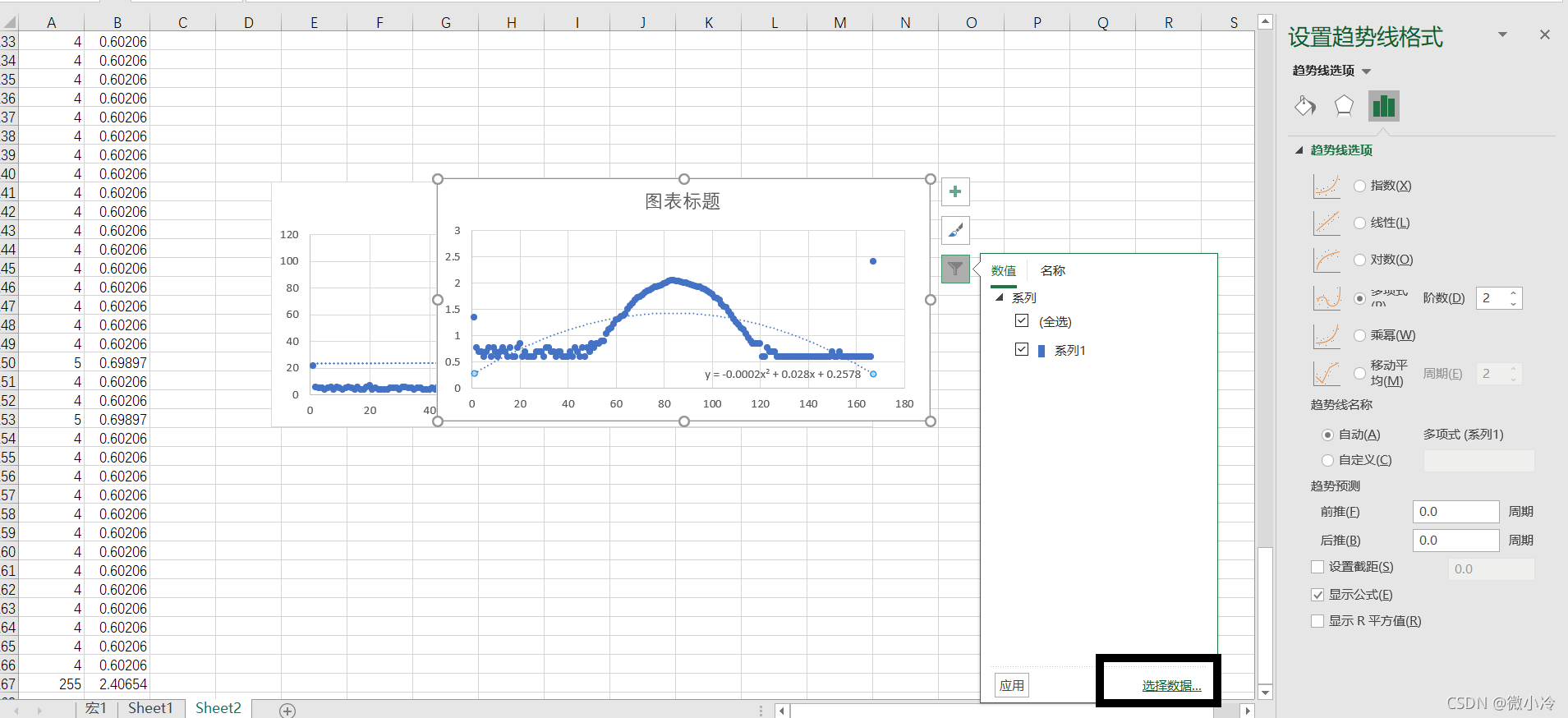Select column A header
The width and height of the screenshot is (1568, 718).
[52, 23]
